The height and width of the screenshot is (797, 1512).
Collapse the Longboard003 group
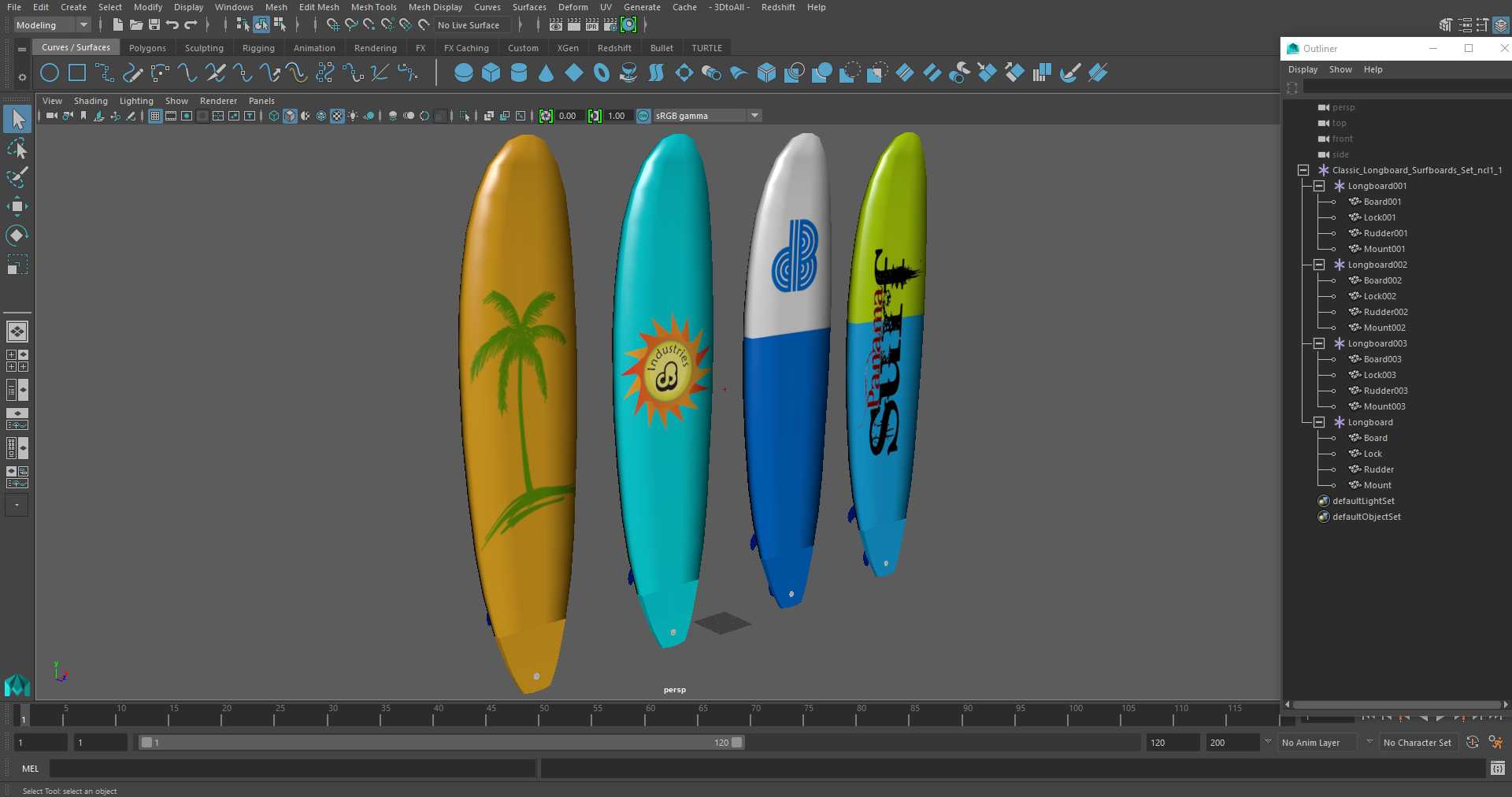coord(1319,343)
